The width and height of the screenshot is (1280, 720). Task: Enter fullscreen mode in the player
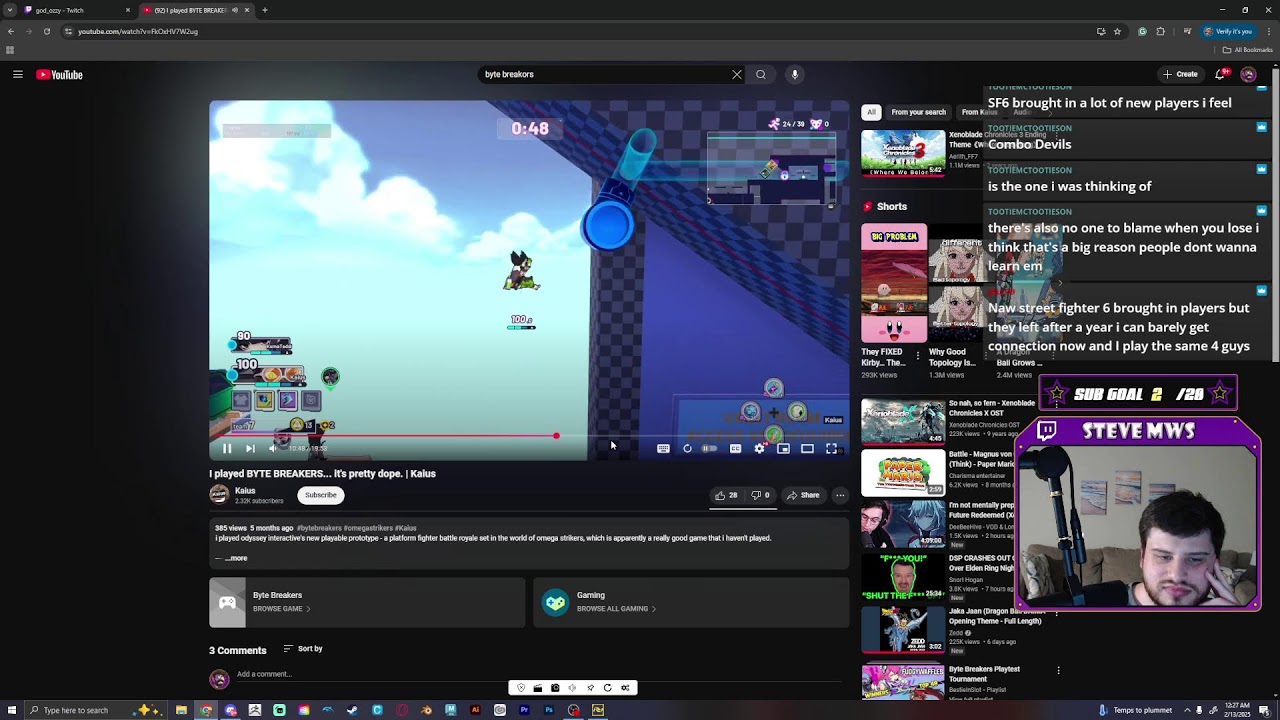point(831,449)
